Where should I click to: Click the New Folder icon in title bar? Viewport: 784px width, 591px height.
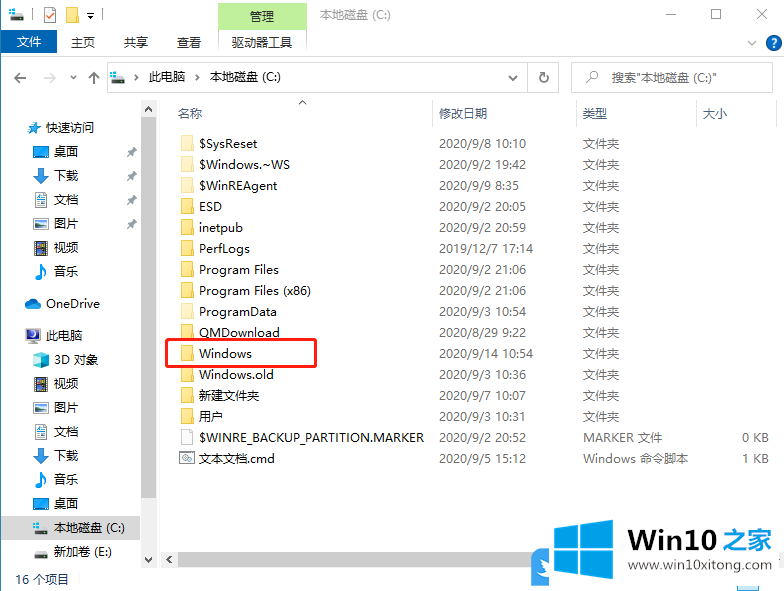click(71, 15)
